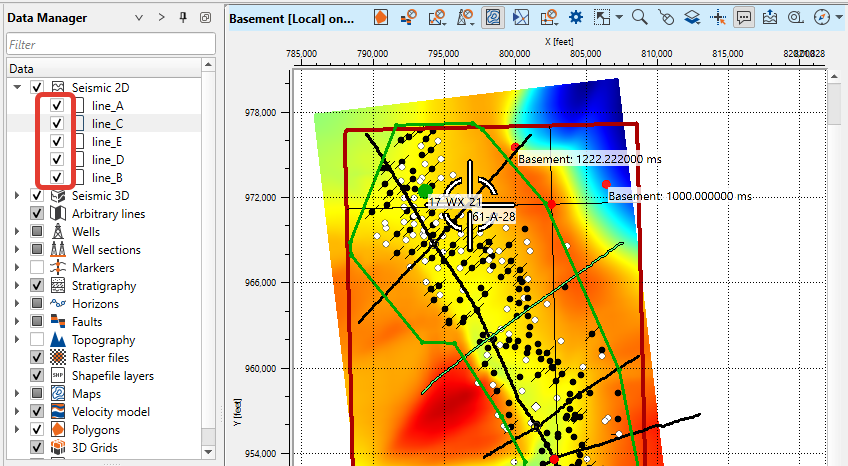The image size is (848, 466).
Task: Toggle the annotation speech bubble tool
Action: [x=744, y=18]
